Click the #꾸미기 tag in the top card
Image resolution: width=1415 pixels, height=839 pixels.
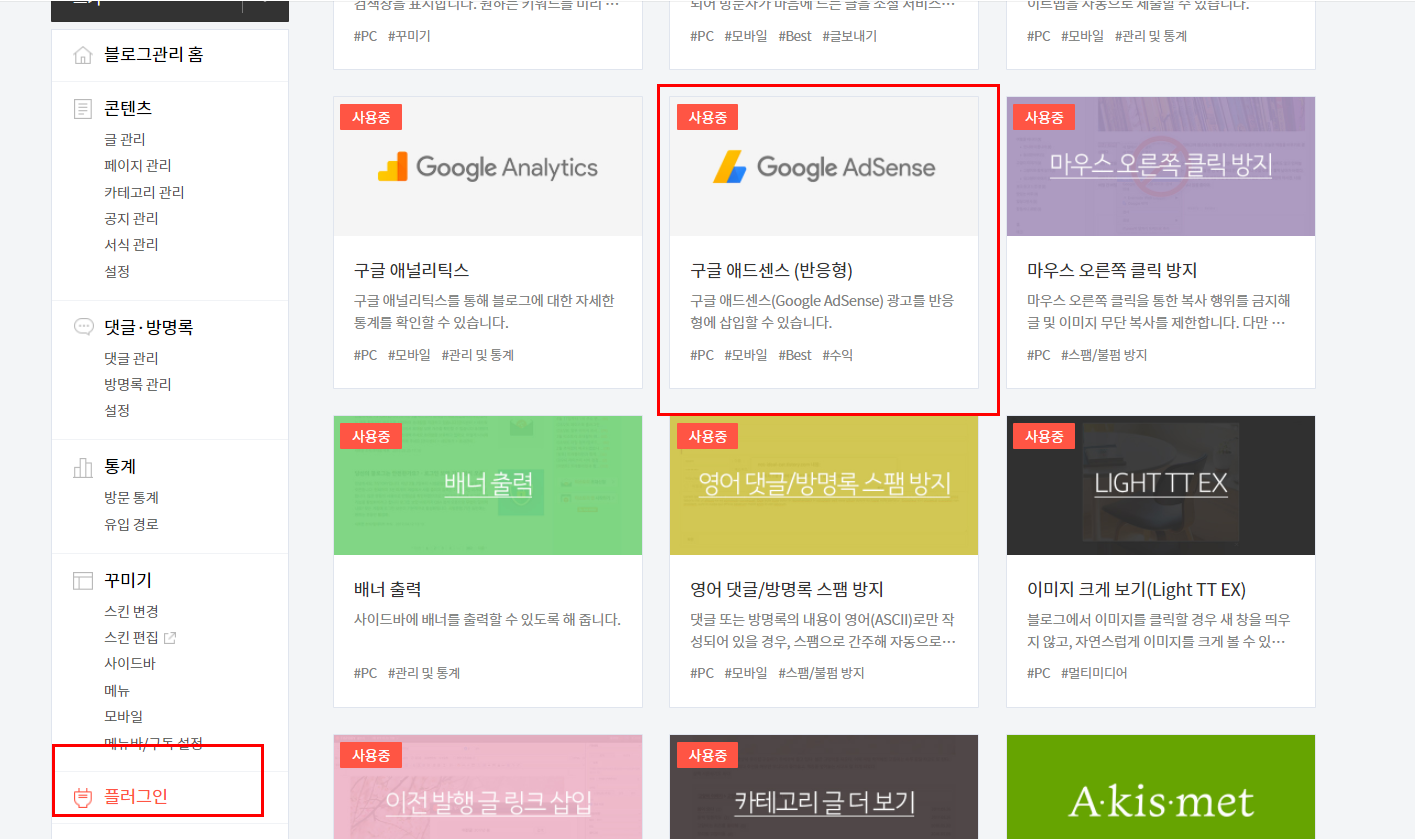pos(409,36)
